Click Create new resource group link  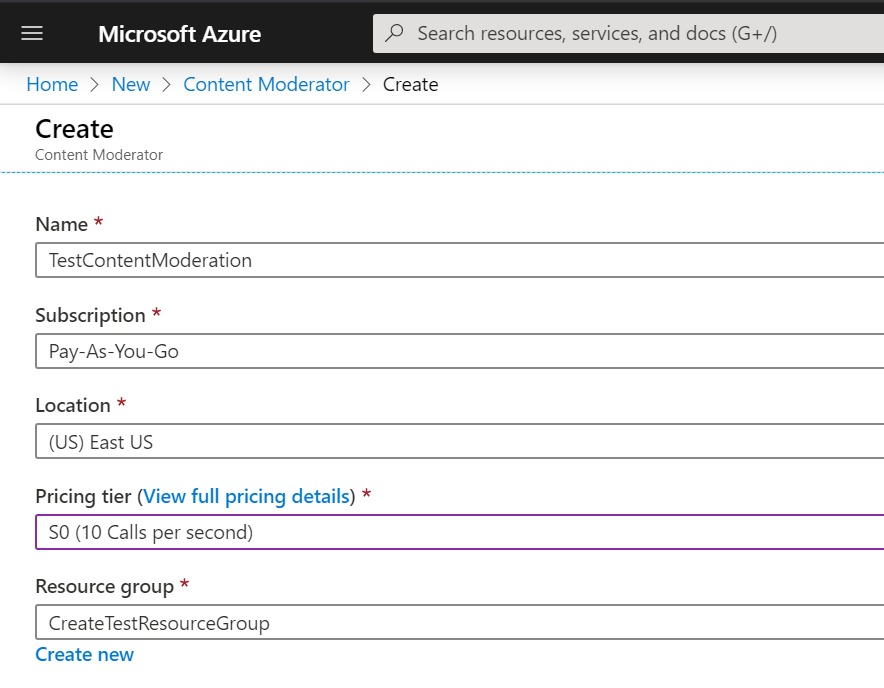click(x=85, y=655)
